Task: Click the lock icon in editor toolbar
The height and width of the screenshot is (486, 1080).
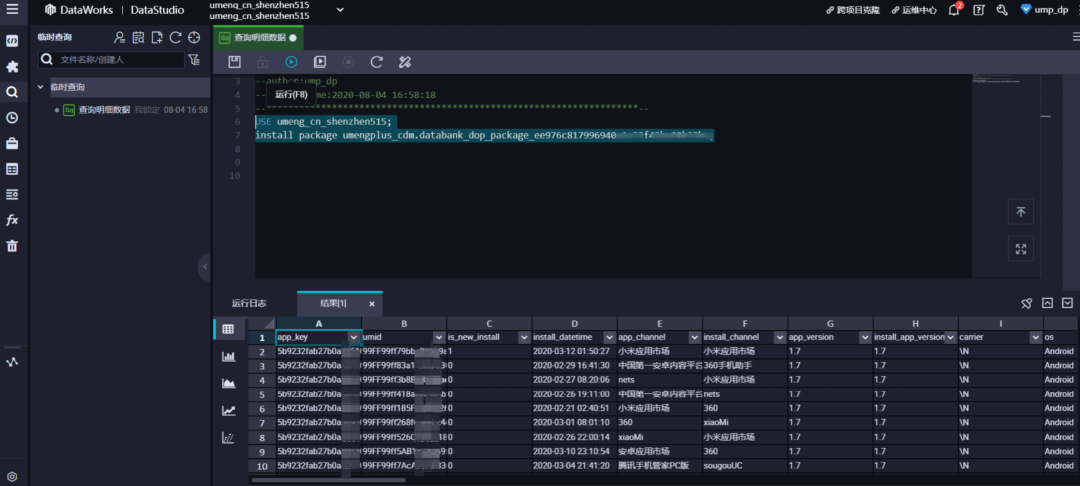Action: point(262,62)
